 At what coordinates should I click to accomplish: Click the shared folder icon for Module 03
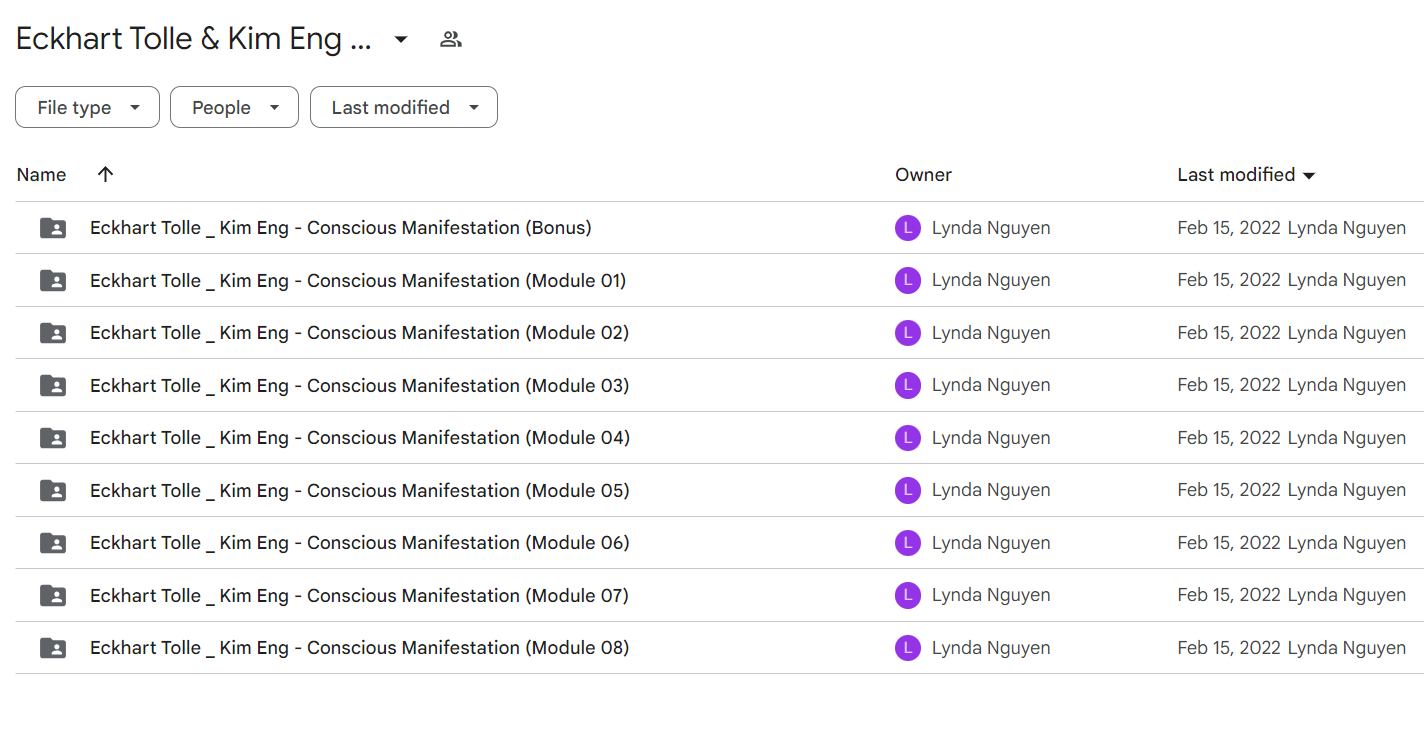point(53,386)
